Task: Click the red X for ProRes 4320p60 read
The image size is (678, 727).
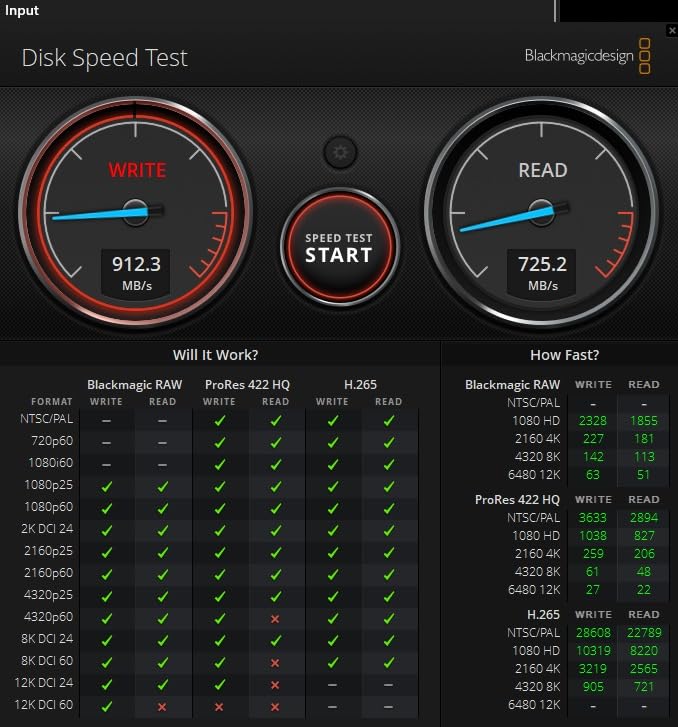Action: (275, 619)
